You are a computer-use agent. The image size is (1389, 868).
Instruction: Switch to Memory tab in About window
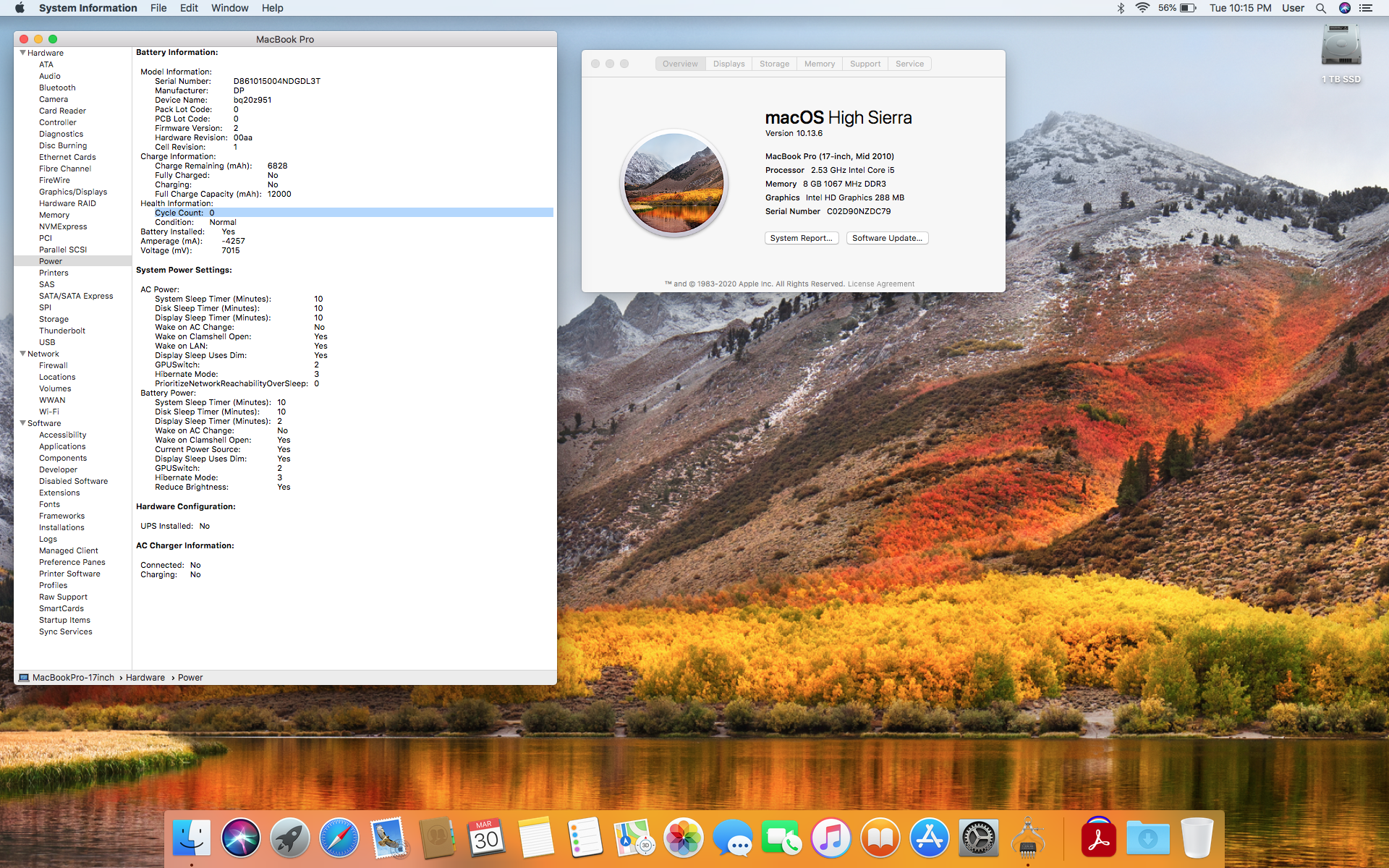820,64
